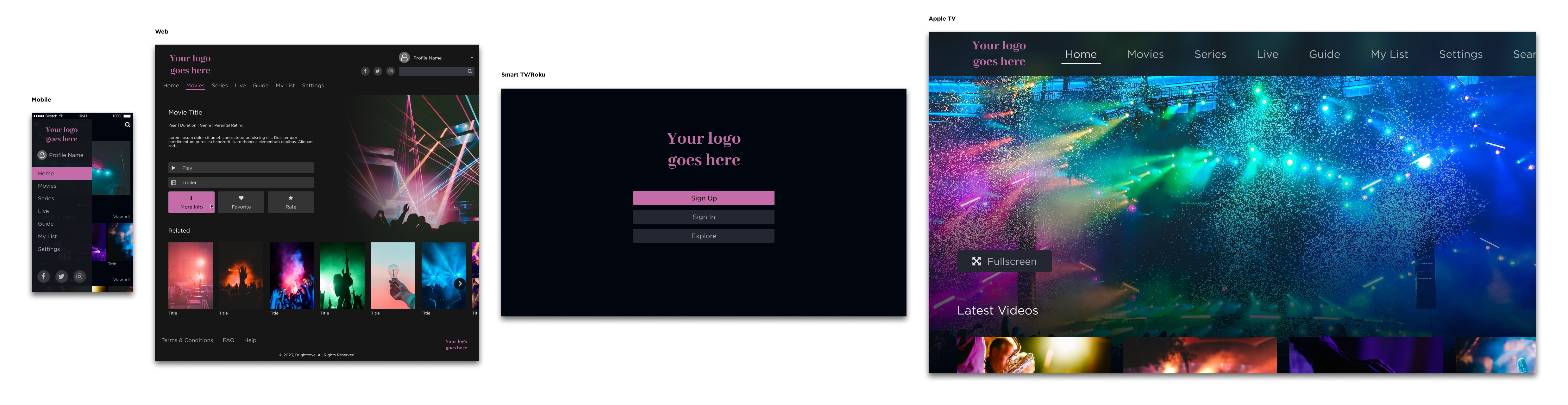
Task: Open Twitter icon in Mobile menu
Action: pyautogui.click(x=61, y=276)
